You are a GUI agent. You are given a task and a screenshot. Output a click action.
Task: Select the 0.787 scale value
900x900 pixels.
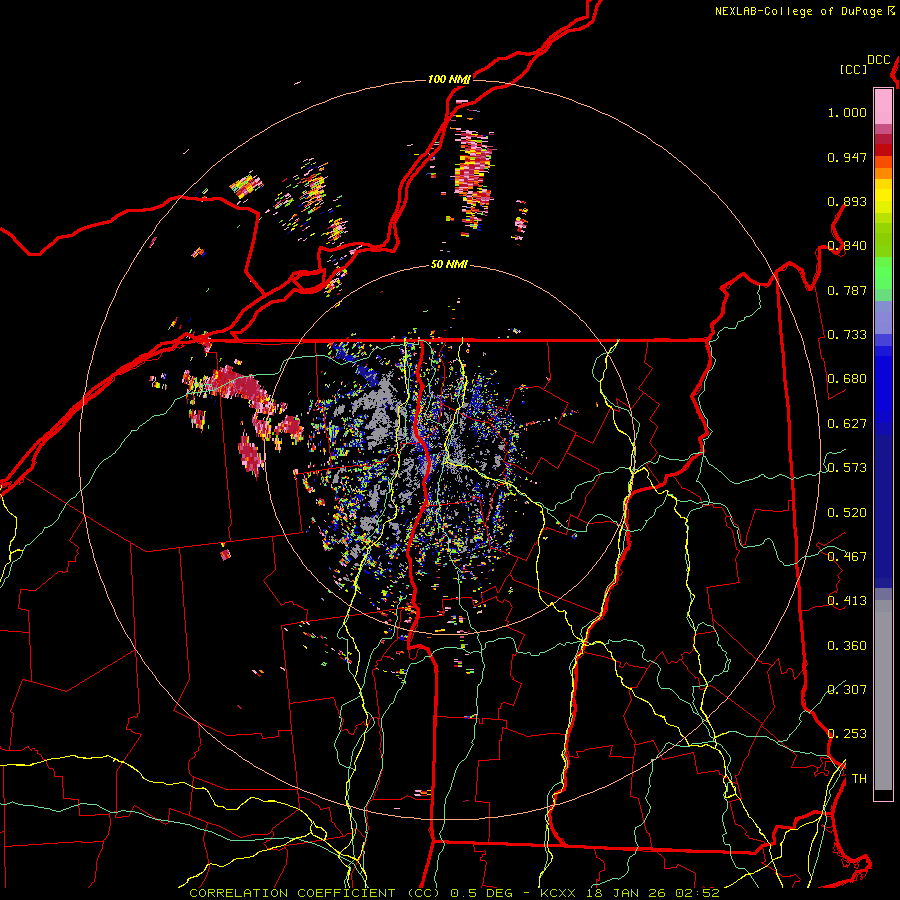pyautogui.click(x=847, y=290)
